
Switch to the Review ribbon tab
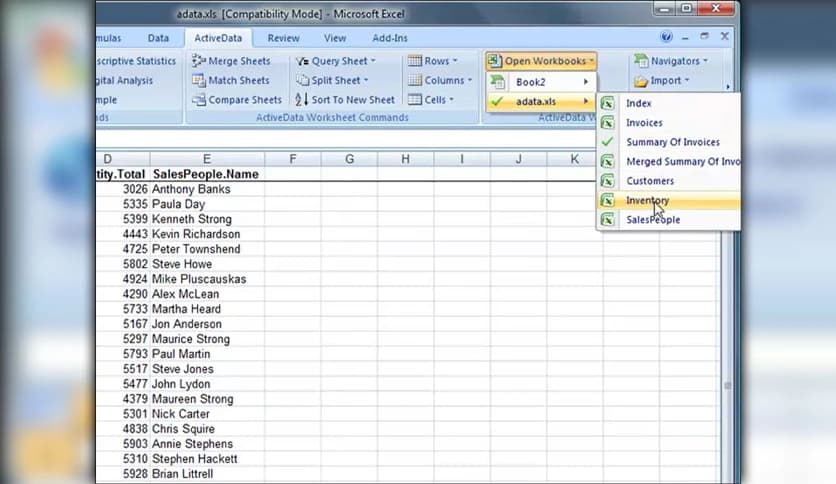[x=283, y=38]
